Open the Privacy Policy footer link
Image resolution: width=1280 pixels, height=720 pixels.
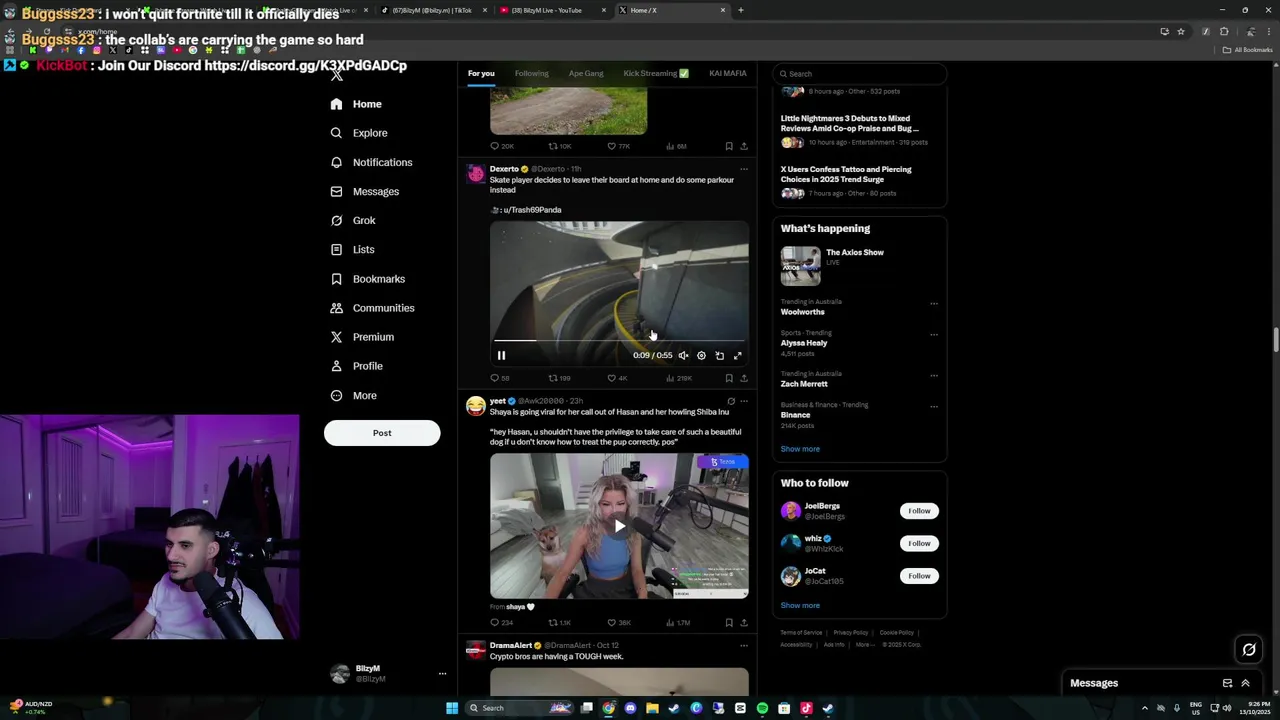851,632
